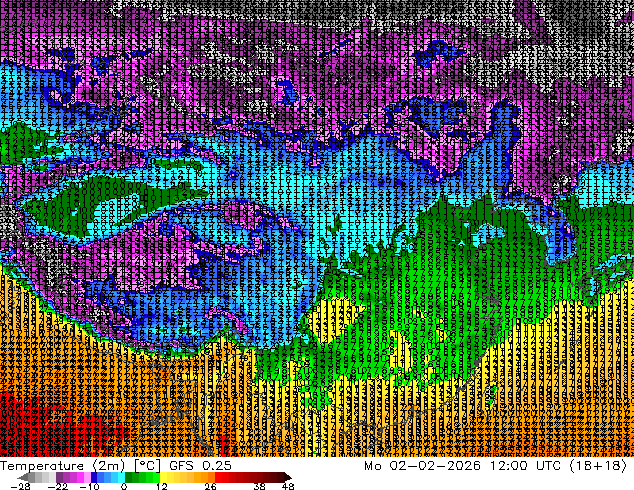
Task: Click the cyan legend swatch left of 0
Action: point(121,477)
